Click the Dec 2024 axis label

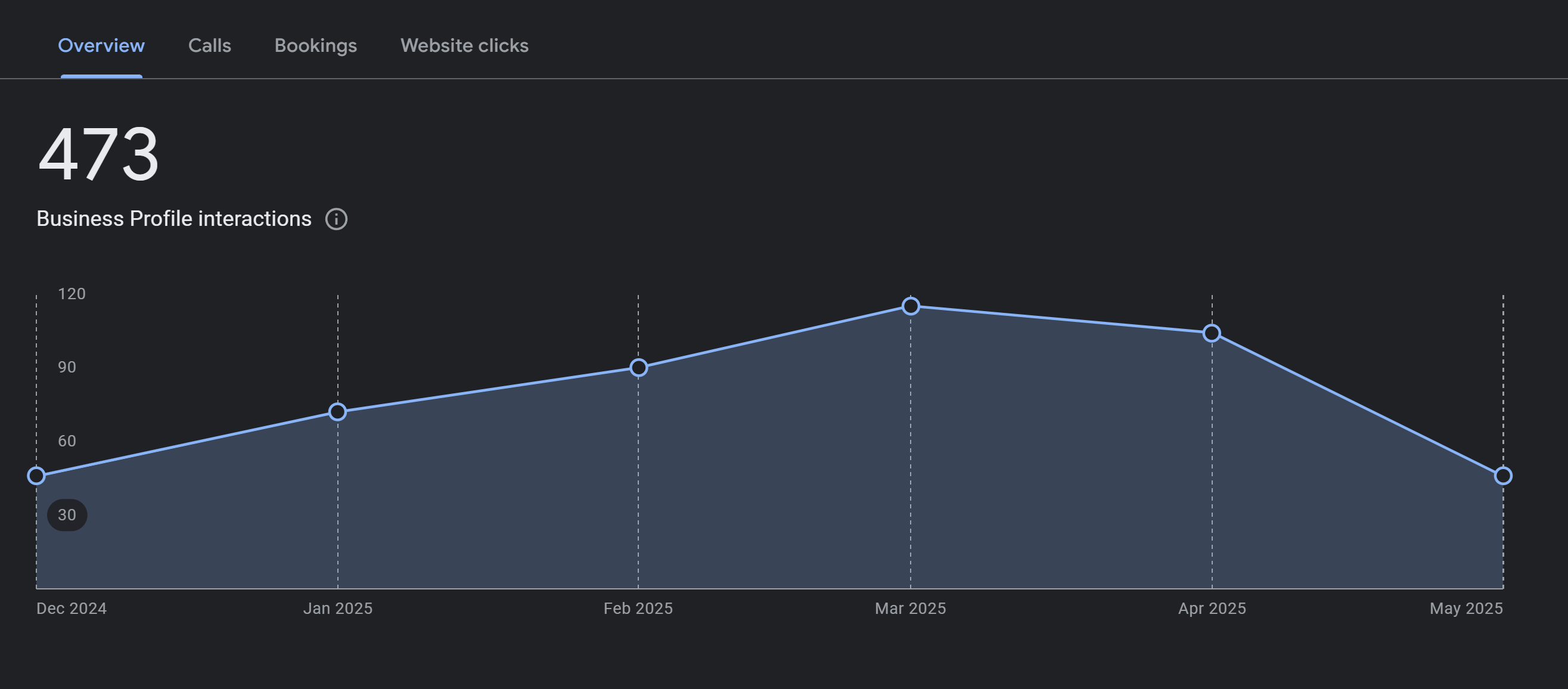pos(71,609)
